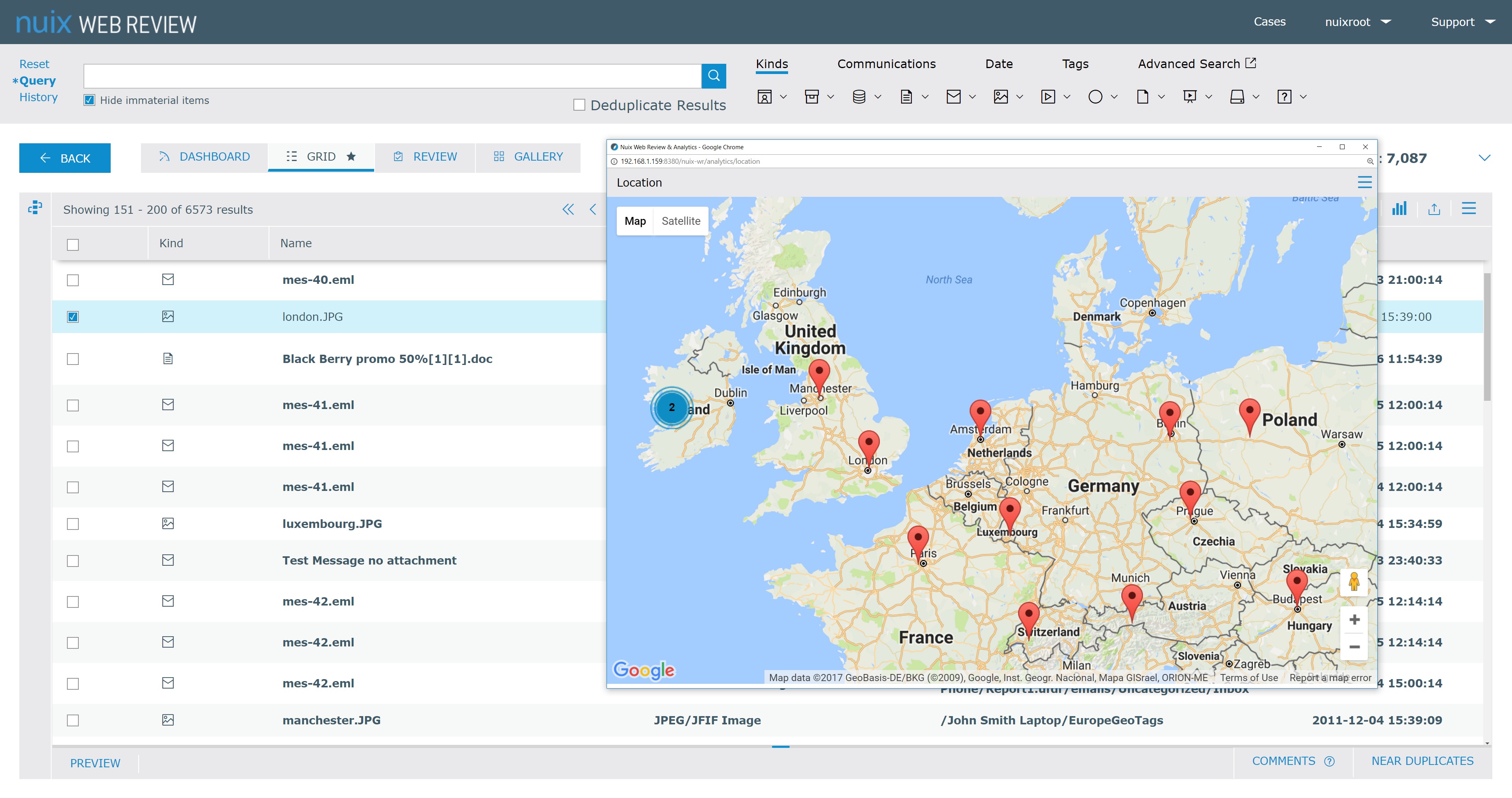Screen dimensions: 1512x798
Task: Click the Street View pegman icon
Action: coord(1355,582)
